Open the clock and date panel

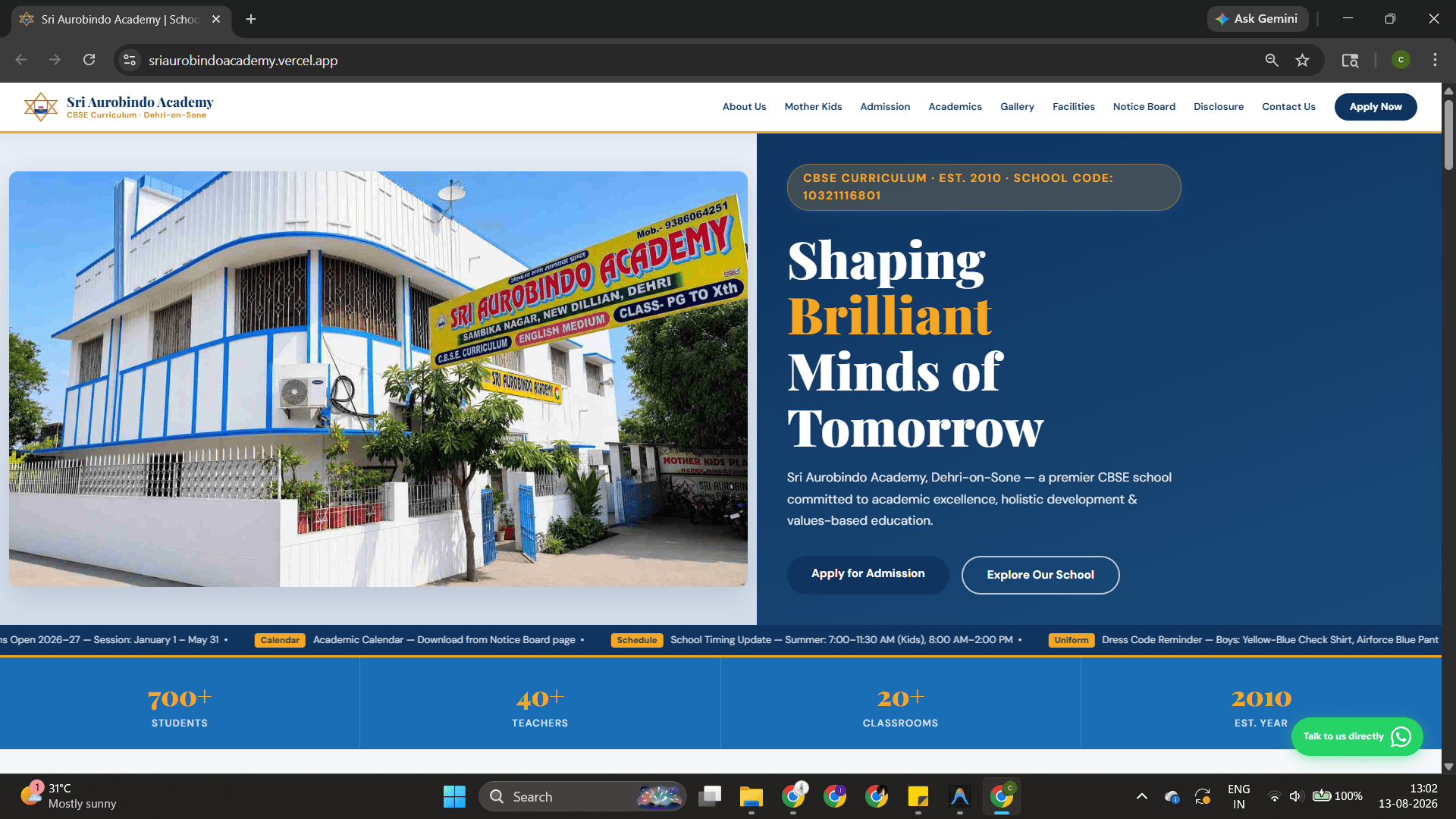(1407, 796)
